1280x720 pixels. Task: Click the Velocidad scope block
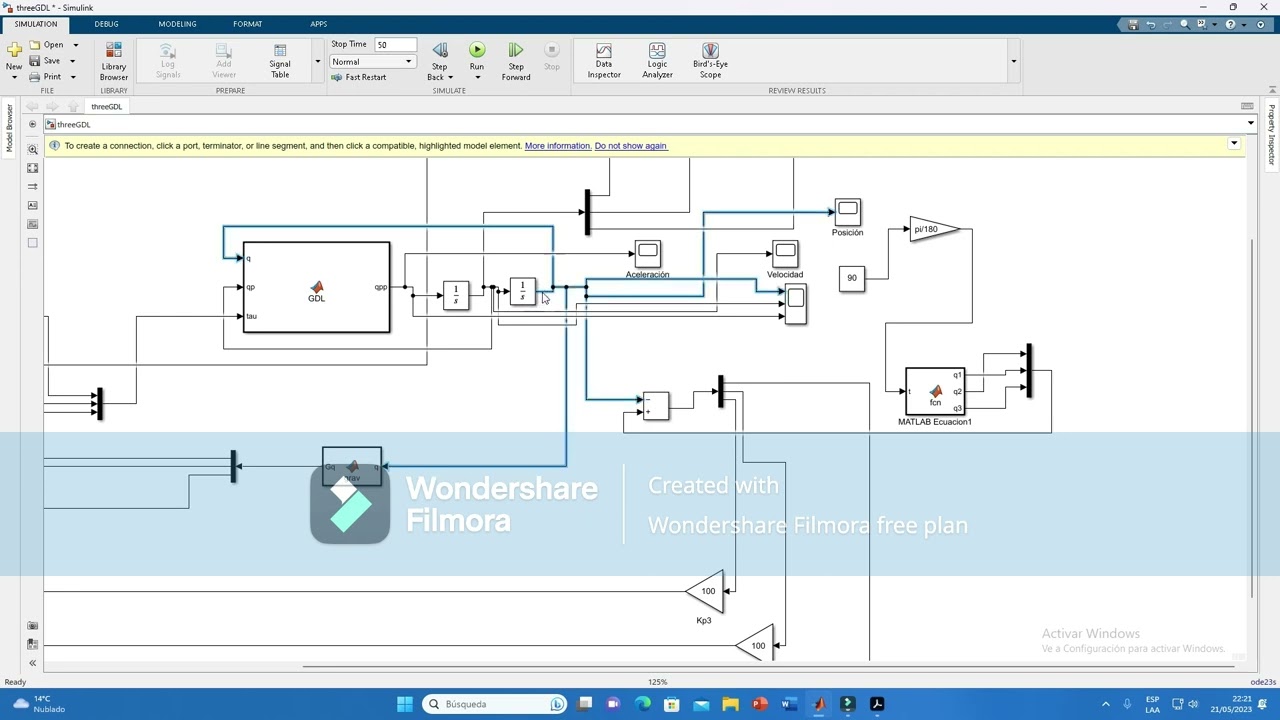click(x=785, y=253)
